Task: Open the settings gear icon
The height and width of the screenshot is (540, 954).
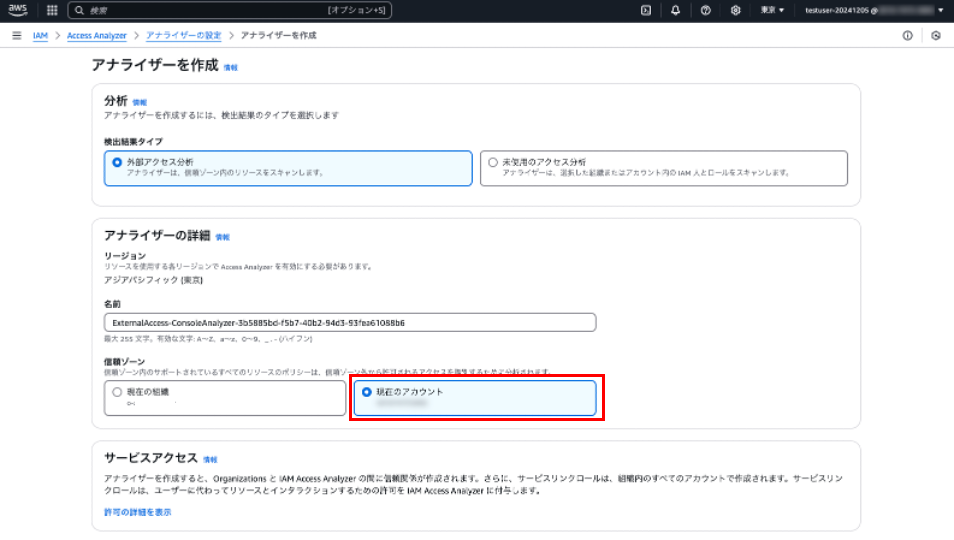Action: pos(735,10)
